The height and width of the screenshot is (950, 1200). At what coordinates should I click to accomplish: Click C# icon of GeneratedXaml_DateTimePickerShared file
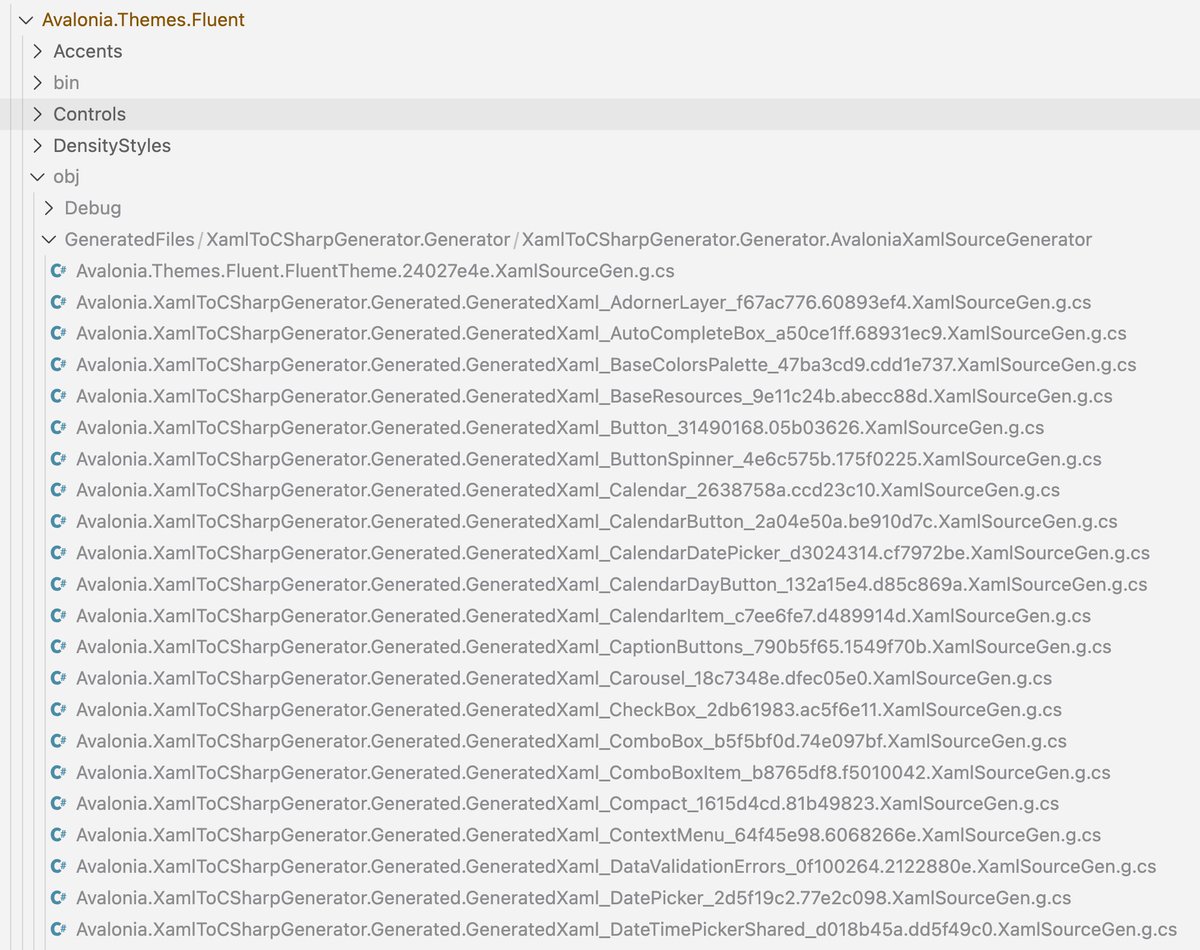coord(59,929)
